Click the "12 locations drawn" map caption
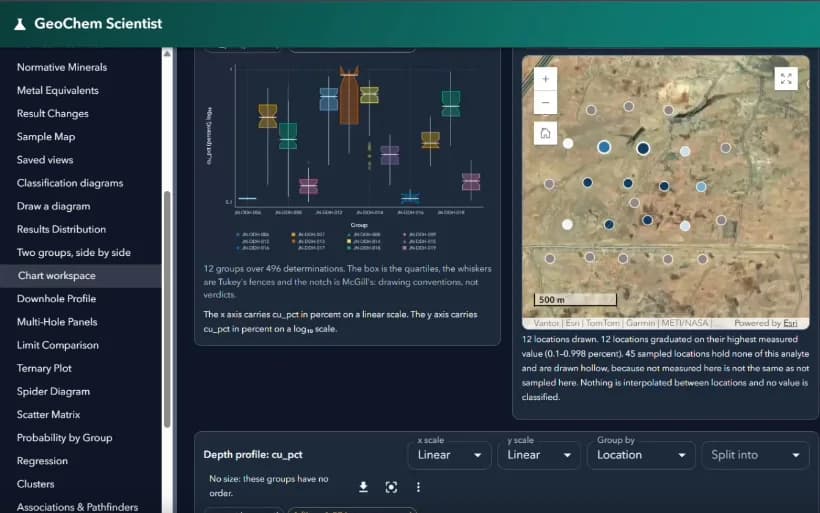Viewport: 820px width, 513px height. (x=665, y=368)
